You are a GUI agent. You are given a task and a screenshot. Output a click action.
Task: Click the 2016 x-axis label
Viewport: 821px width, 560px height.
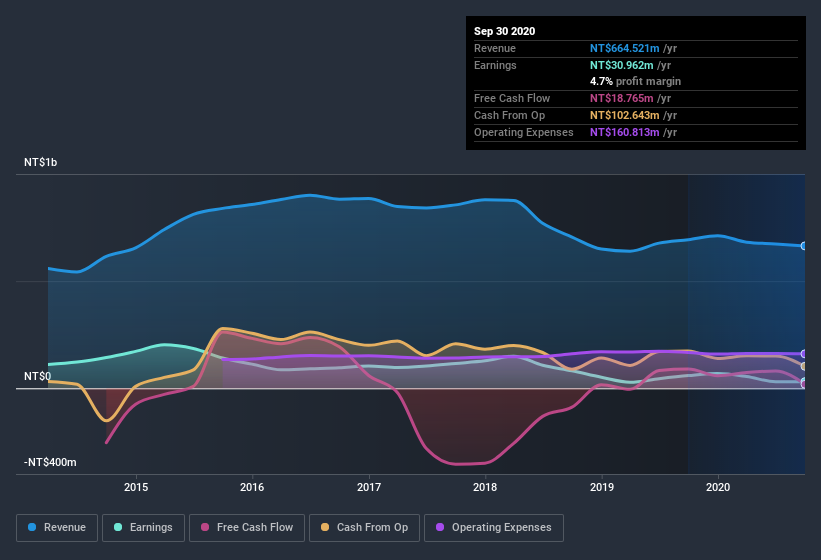[252, 487]
